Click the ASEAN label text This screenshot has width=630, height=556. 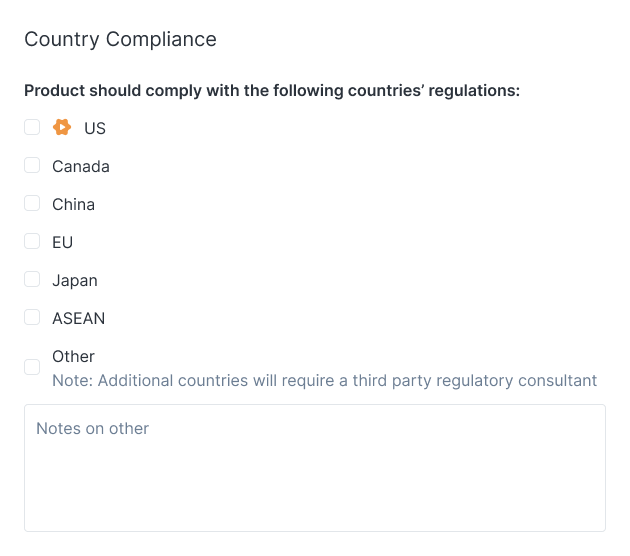click(79, 319)
